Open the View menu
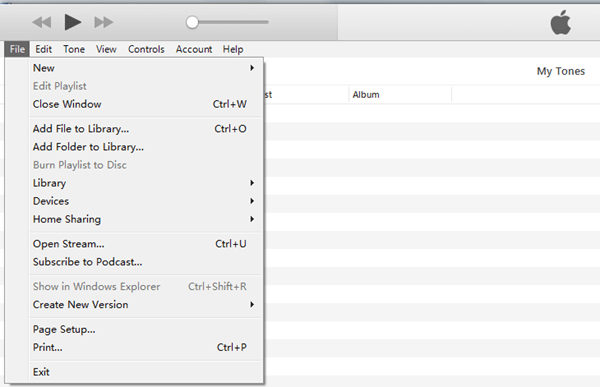This screenshot has width=600, height=387. [106, 49]
